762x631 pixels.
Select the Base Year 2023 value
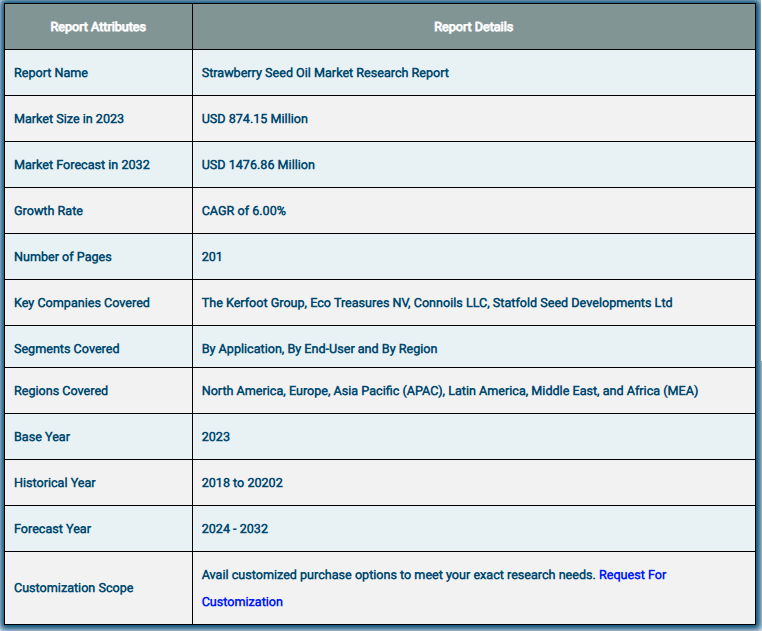point(216,437)
